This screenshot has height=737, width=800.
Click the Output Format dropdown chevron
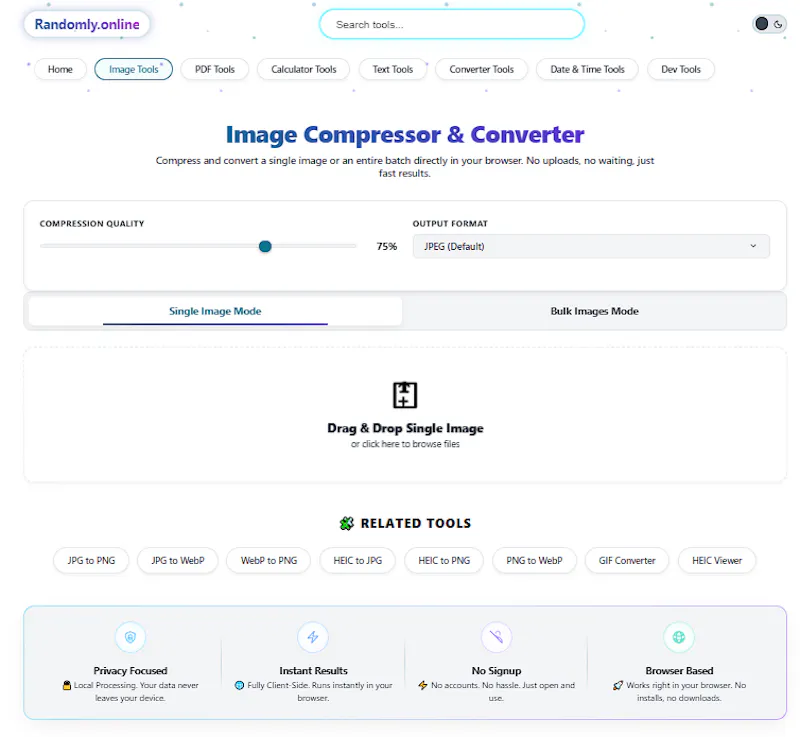[x=753, y=246]
